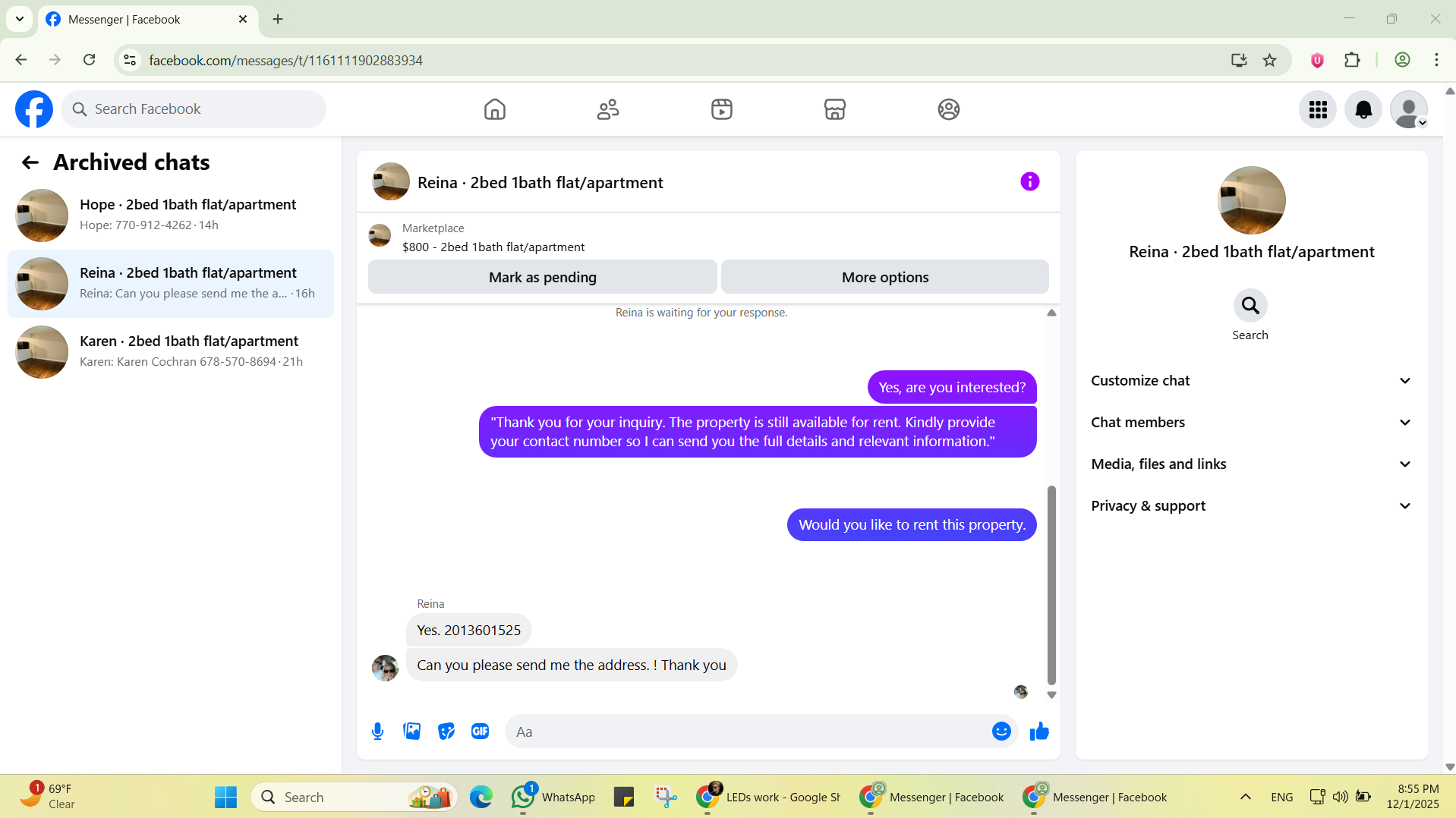This screenshot has width=1456, height=818.
Task: Open the account profile avatar menu
Action: pos(1409,109)
